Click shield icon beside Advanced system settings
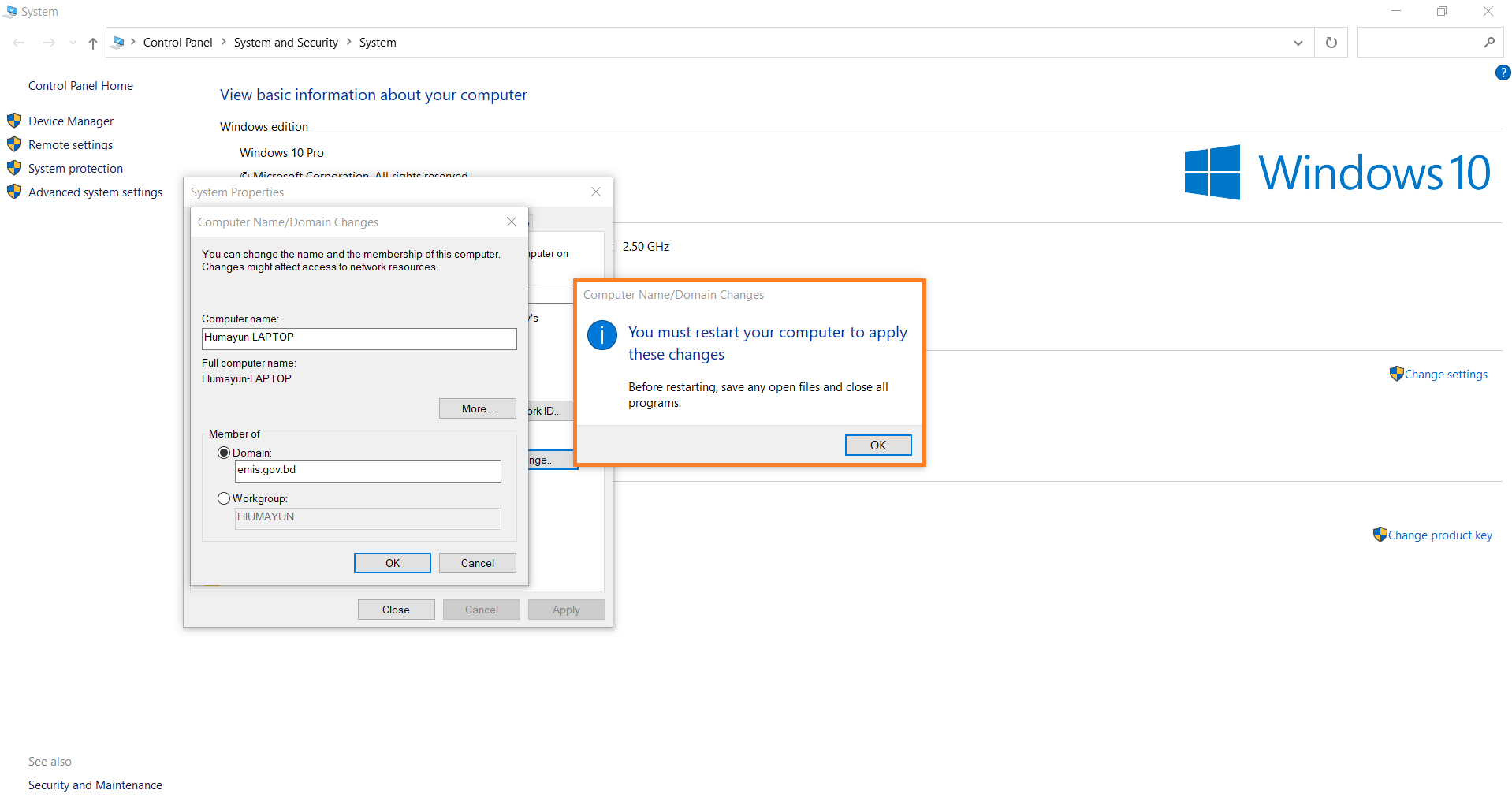This screenshot has height=809, width=1512. 14,192
